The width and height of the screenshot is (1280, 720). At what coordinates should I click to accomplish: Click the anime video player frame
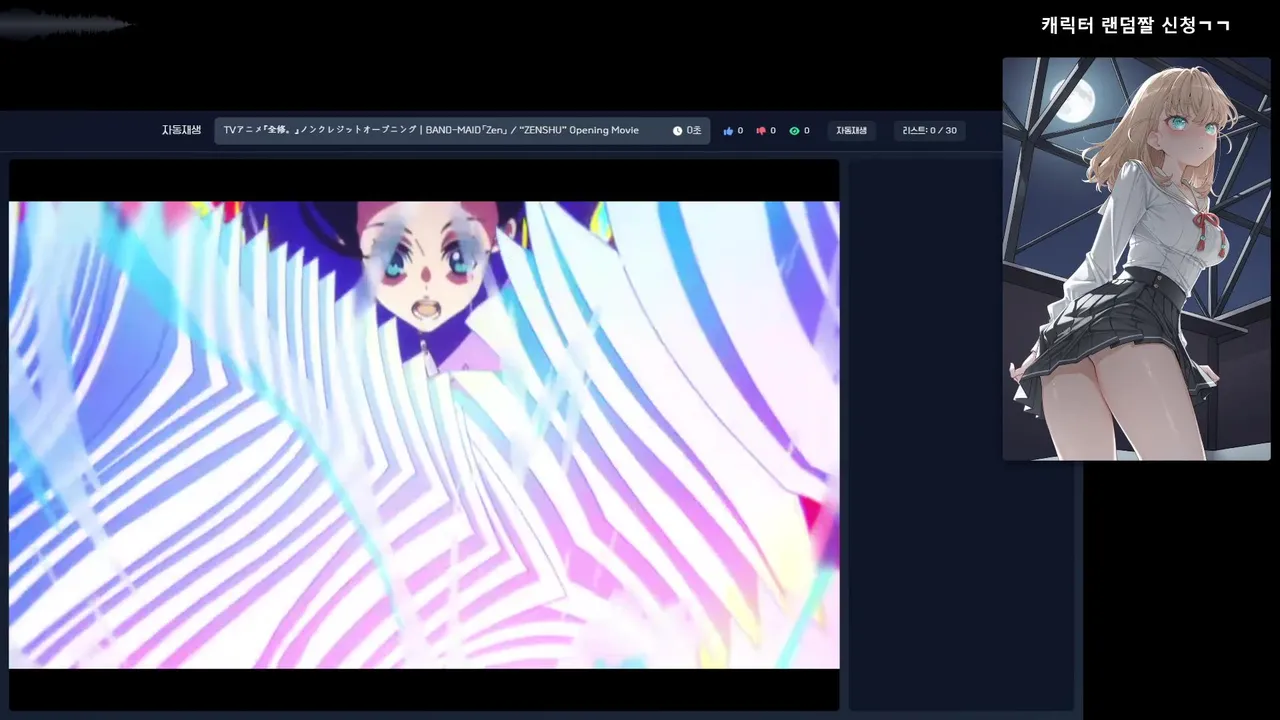(424, 435)
